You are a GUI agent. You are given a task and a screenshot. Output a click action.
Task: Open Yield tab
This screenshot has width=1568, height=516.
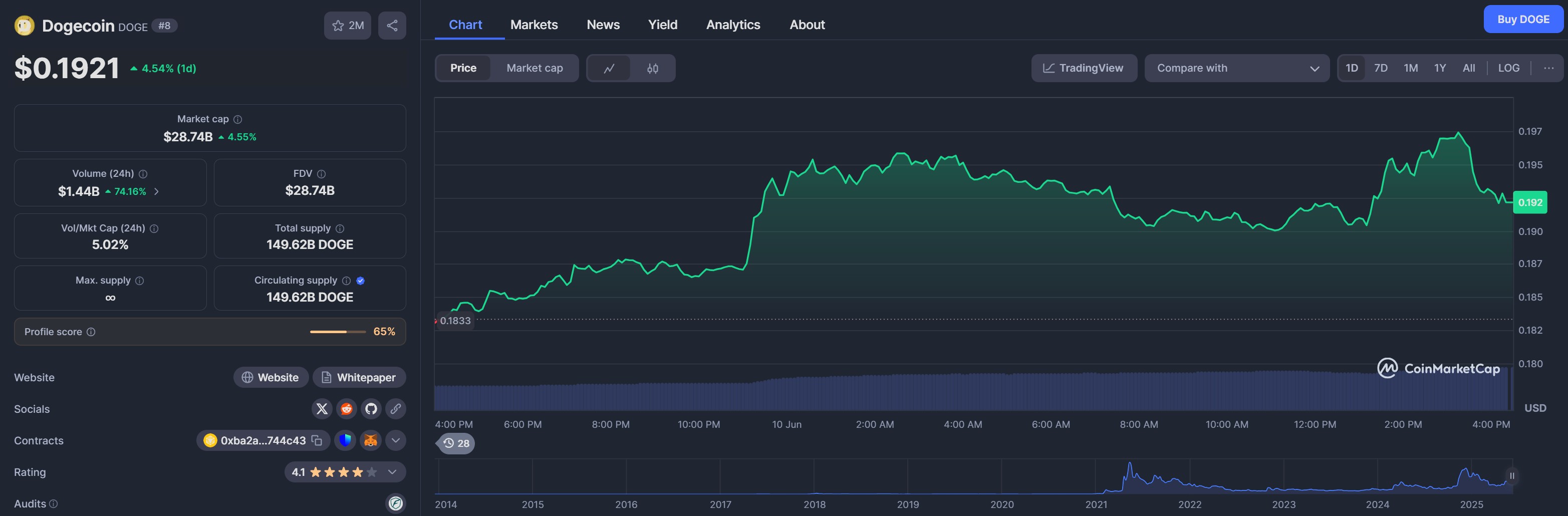(662, 25)
